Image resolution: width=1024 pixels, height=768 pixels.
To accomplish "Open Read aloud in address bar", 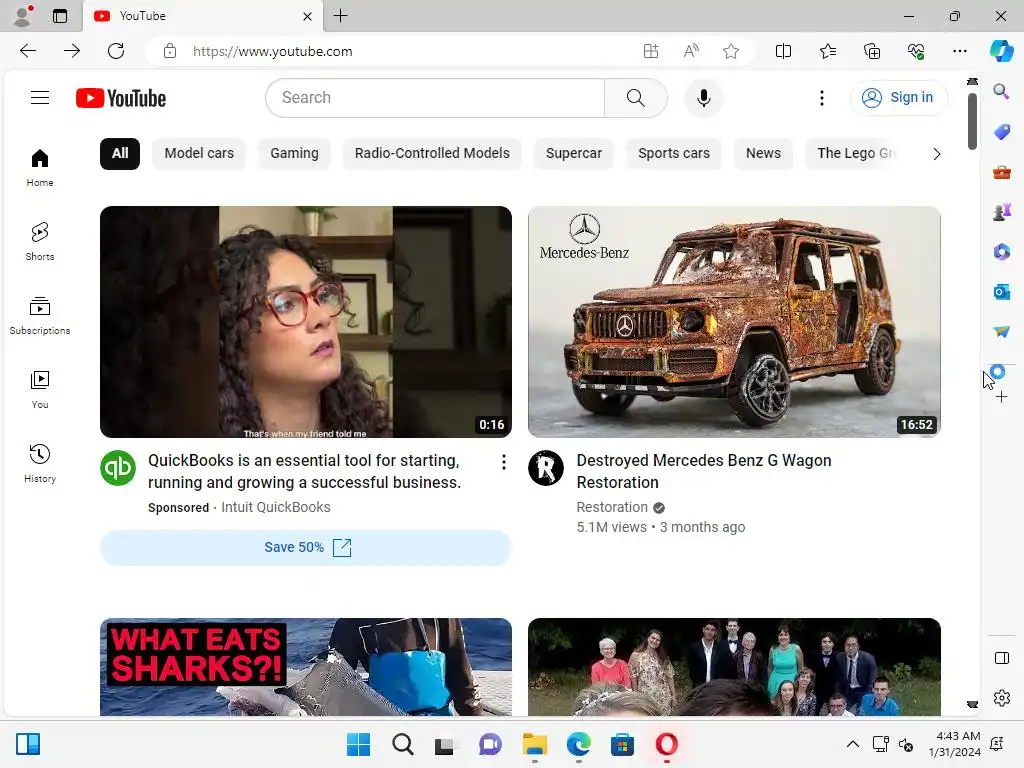I will pyautogui.click(x=691, y=51).
